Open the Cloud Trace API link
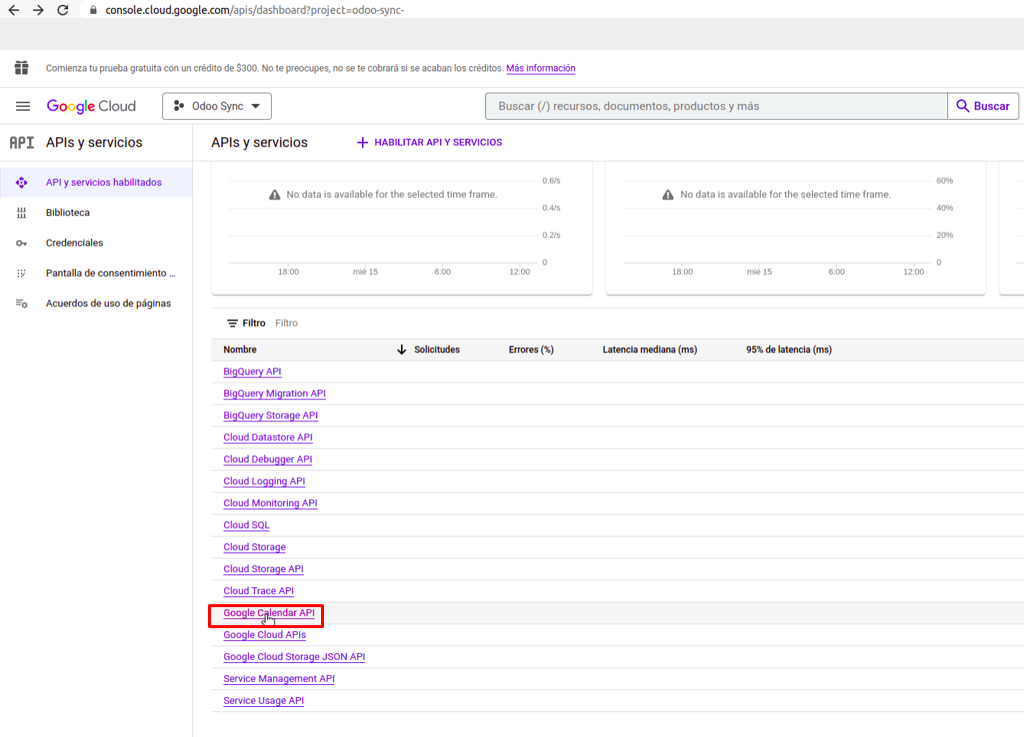The width and height of the screenshot is (1024, 737). click(x=259, y=591)
